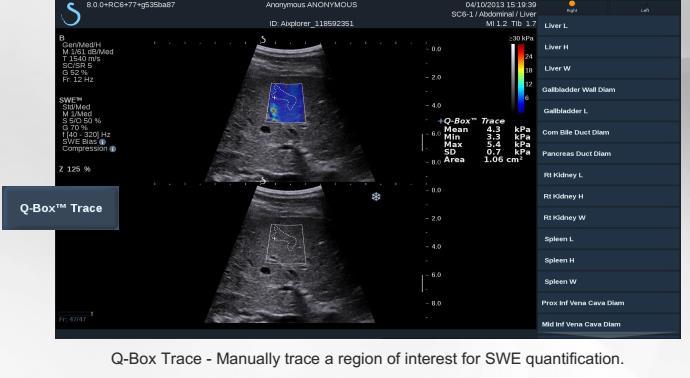Pick the Spleen H measurement
This screenshot has height=378, width=690.
[x=609, y=261]
